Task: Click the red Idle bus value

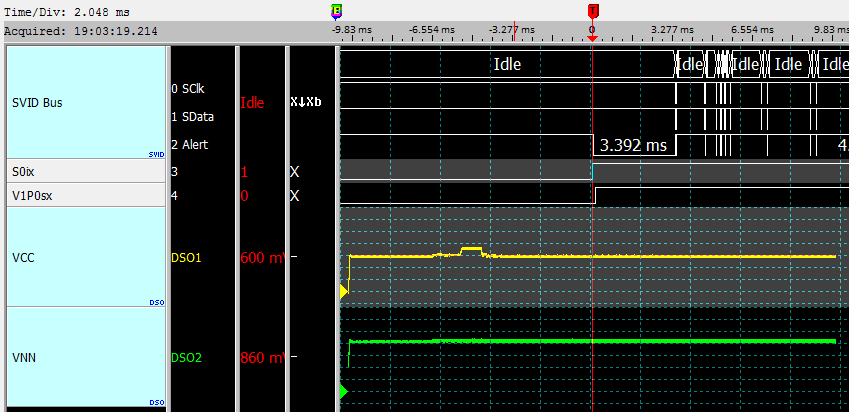Action: click(252, 103)
